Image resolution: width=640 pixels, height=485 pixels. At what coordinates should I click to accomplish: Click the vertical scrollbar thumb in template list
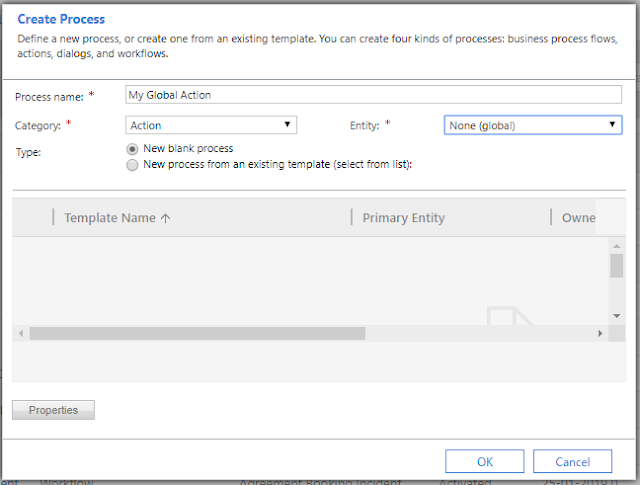click(x=617, y=265)
